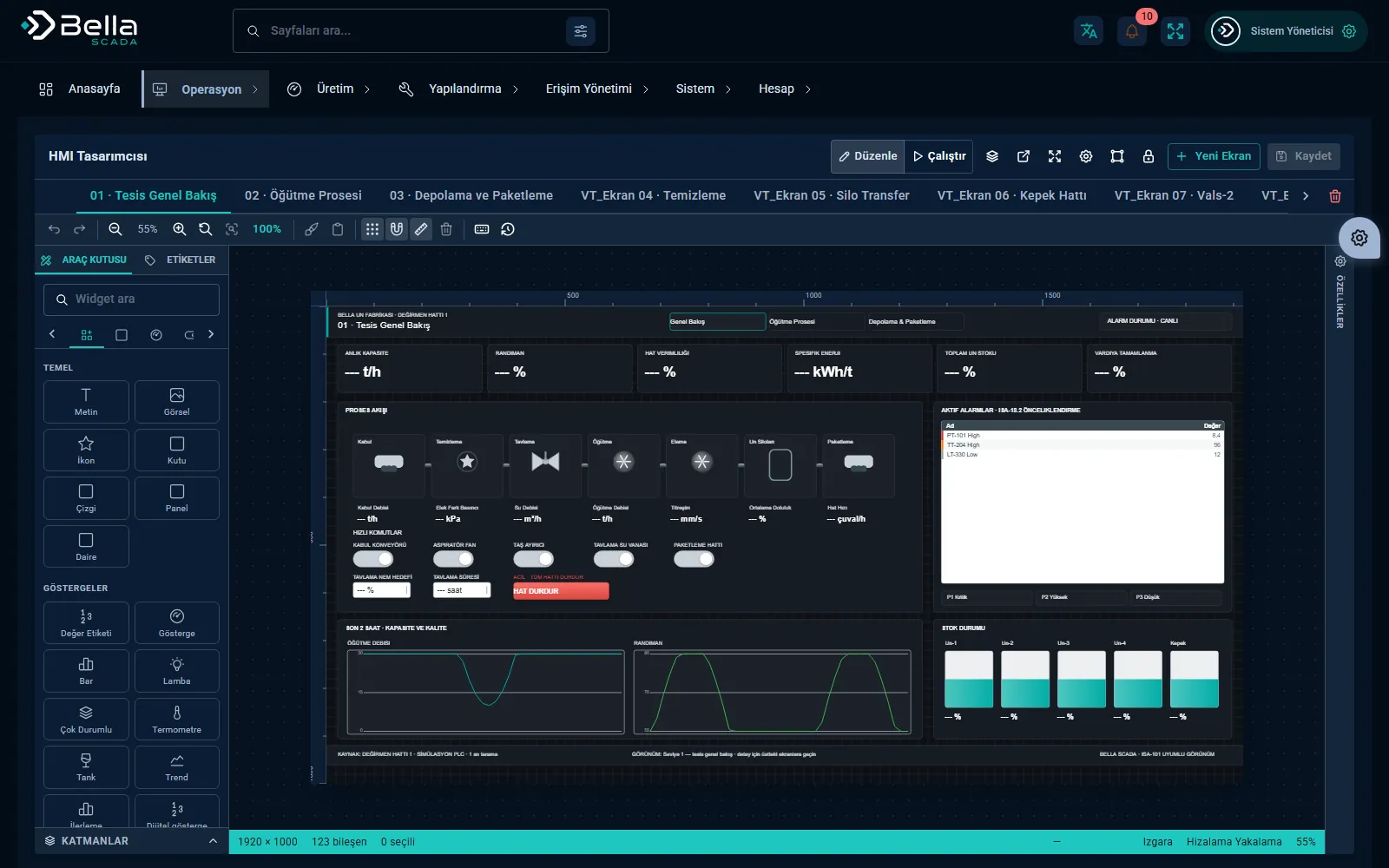Expand the Katmanlar layers panel chevron
The image size is (1389, 868).
coord(213,841)
